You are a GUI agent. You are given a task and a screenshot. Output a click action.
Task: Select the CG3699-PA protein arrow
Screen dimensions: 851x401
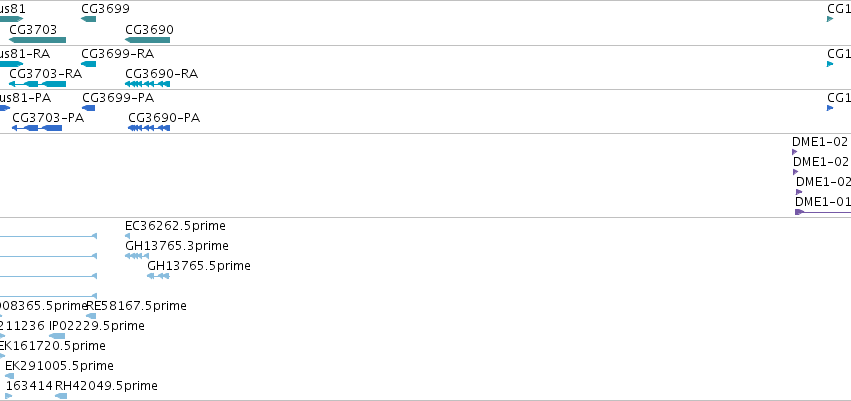click(88, 108)
